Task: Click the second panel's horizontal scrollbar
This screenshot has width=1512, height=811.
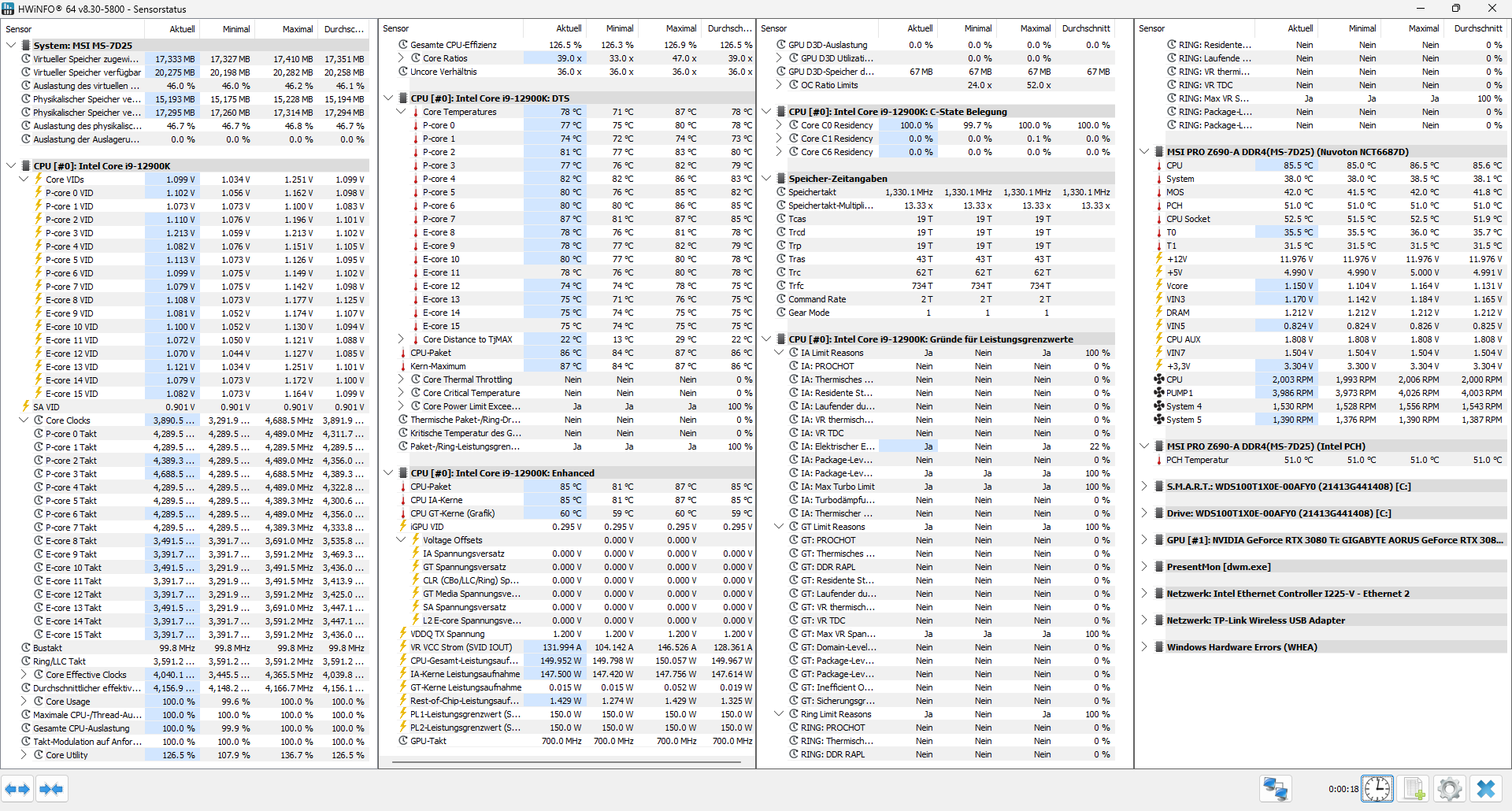Action: (567, 761)
